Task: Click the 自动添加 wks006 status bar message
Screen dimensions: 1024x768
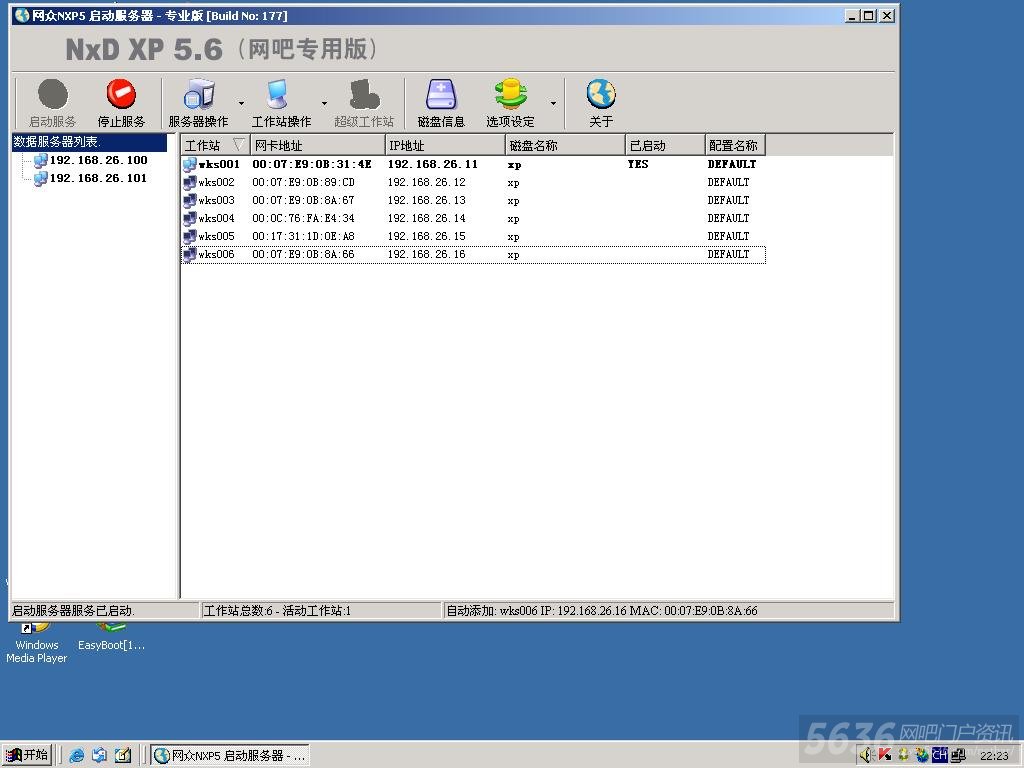Action: tap(601, 611)
